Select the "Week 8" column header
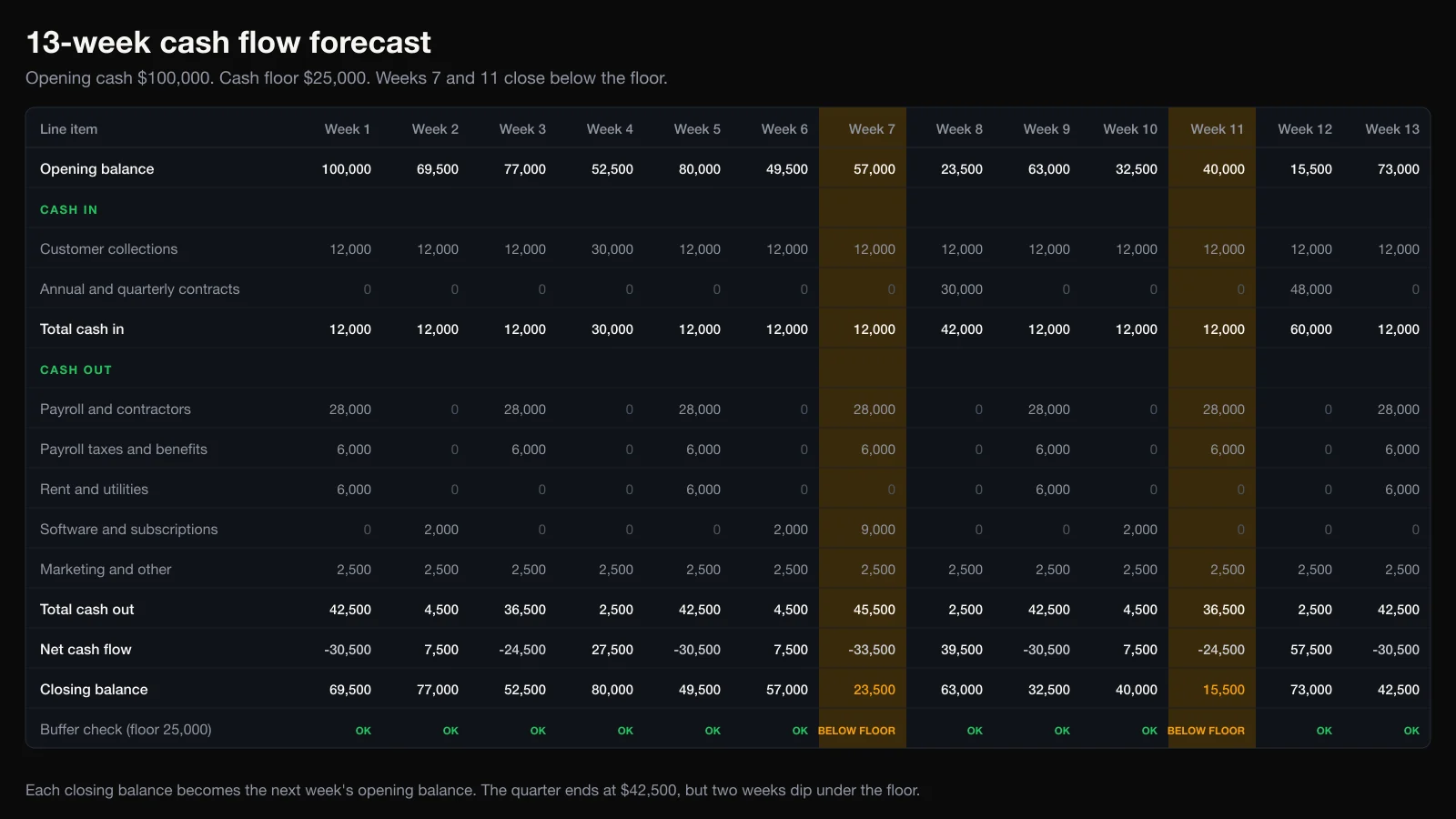This screenshot has height=819, width=1456. 959,129
